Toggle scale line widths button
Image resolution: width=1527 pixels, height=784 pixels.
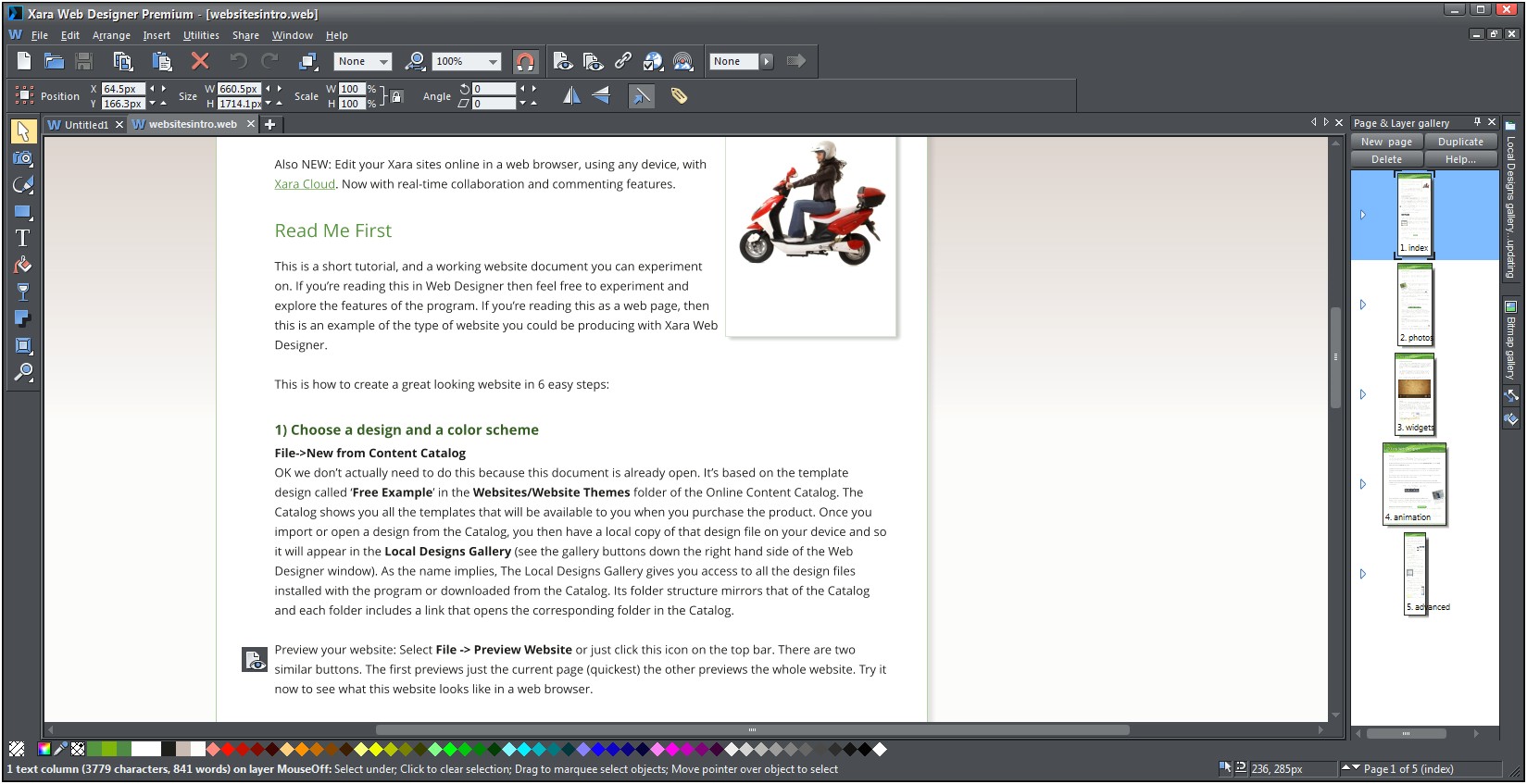pos(641,95)
